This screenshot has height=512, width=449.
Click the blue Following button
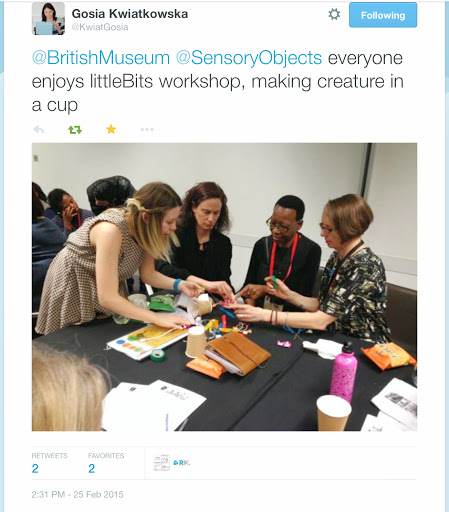[x=383, y=15]
